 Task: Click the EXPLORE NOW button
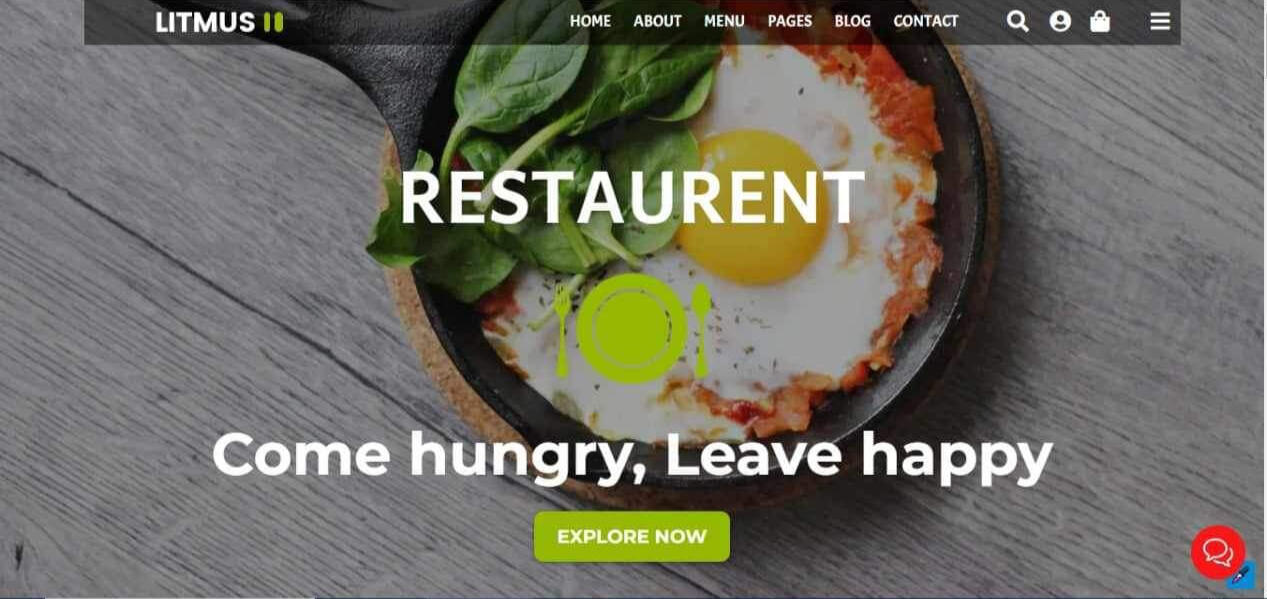click(632, 537)
